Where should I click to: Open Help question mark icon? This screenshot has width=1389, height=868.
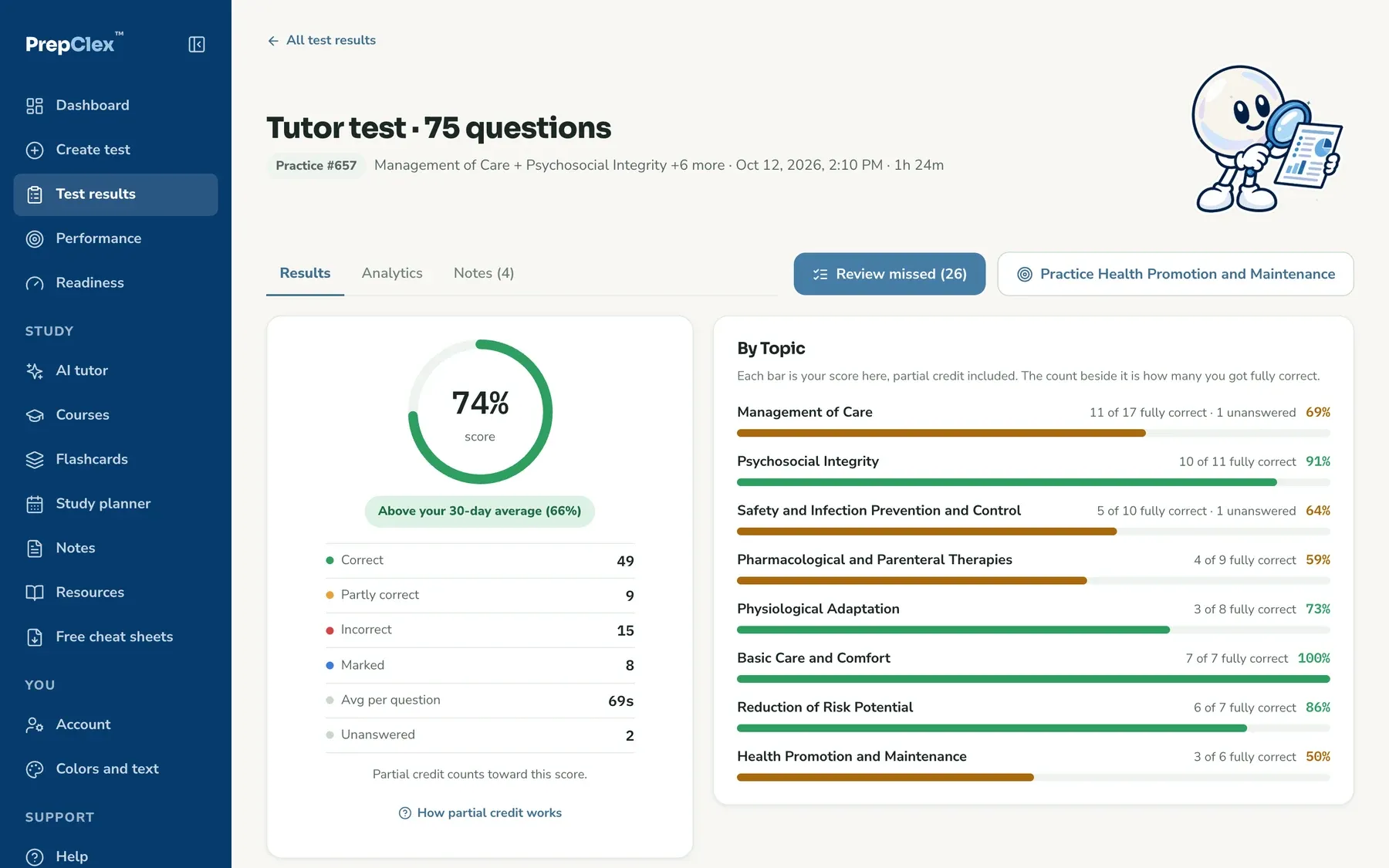[35, 857]
